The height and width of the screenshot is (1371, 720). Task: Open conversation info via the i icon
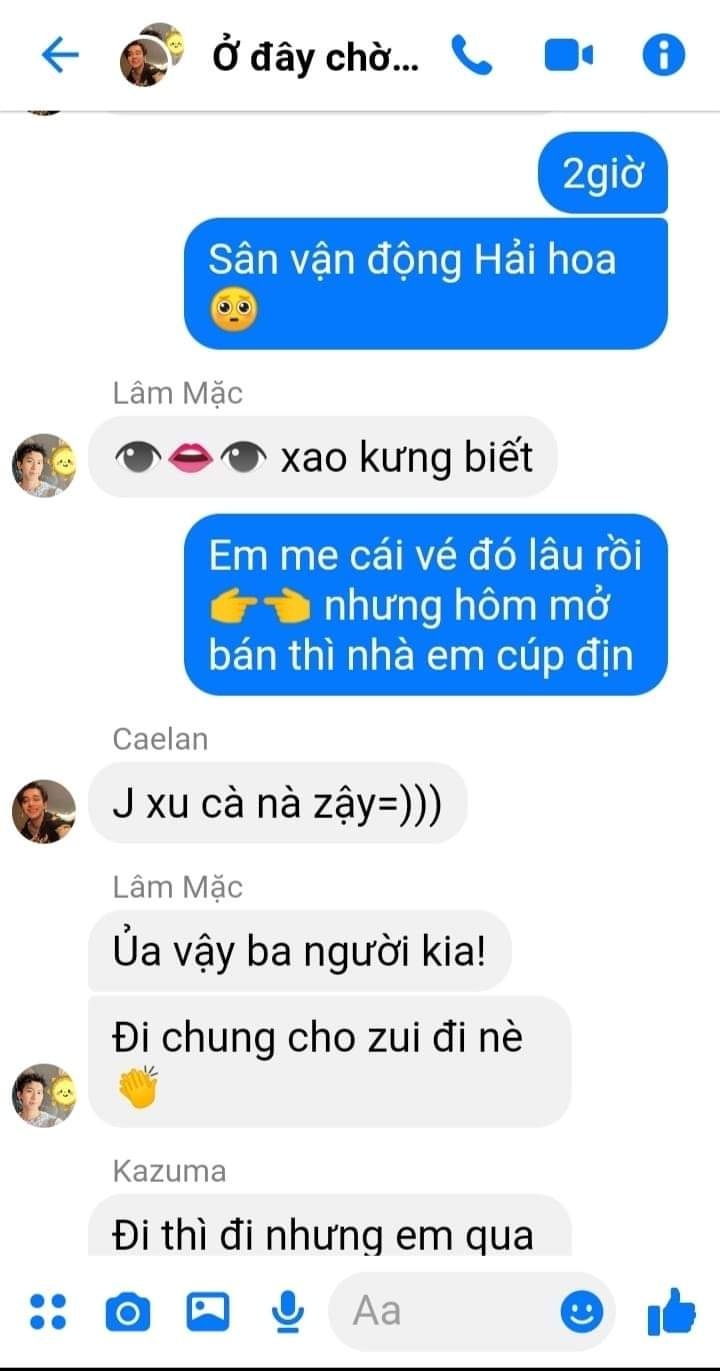tap(663, 55)
